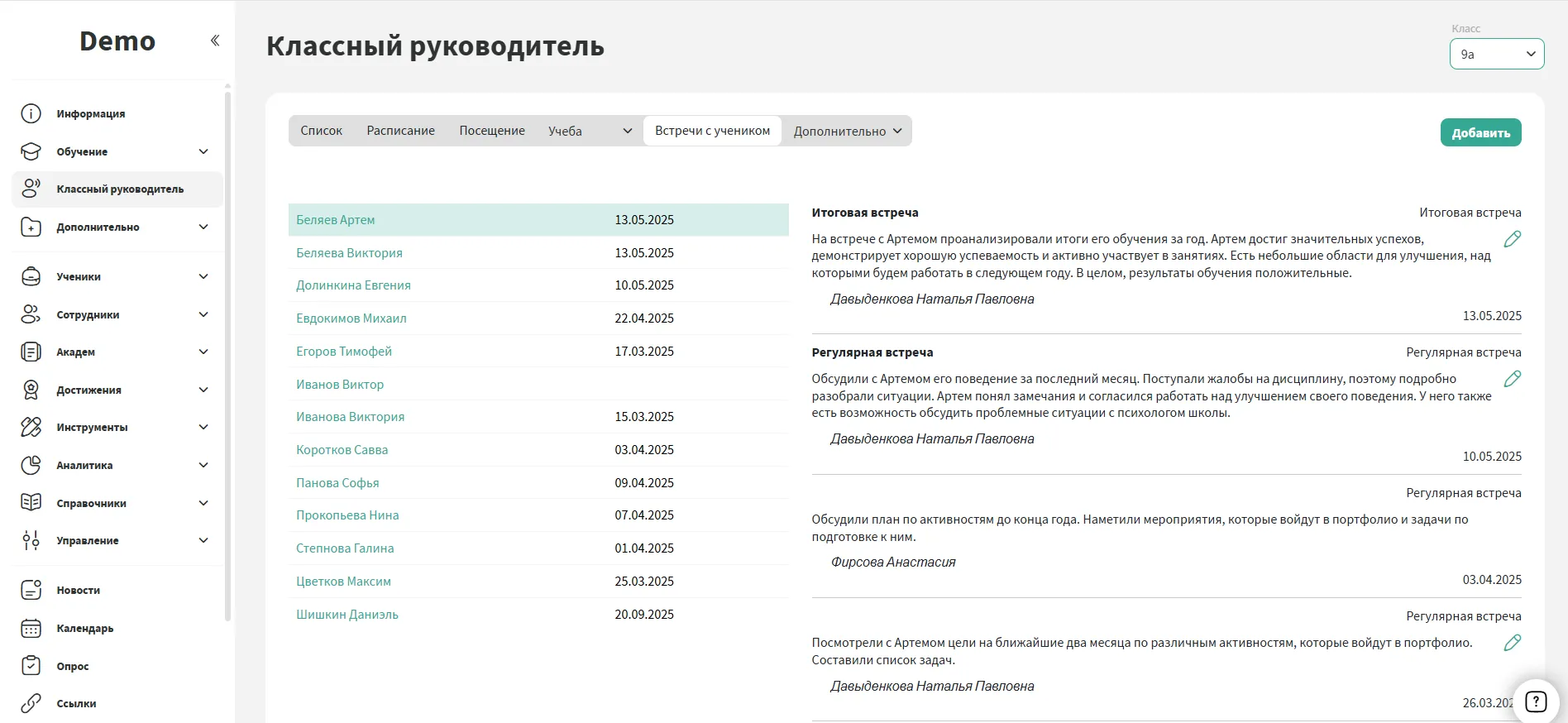Click the sidebar vertical scrollbar
Viewport: 1568px width, 723px height.
tap(227, 347)
